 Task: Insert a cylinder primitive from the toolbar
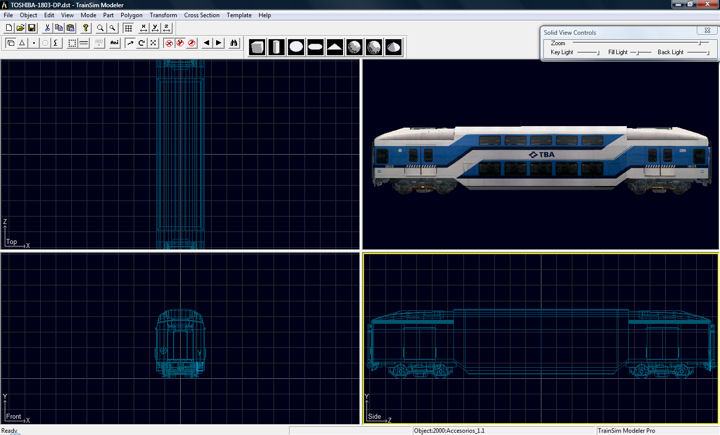(277, 47)
